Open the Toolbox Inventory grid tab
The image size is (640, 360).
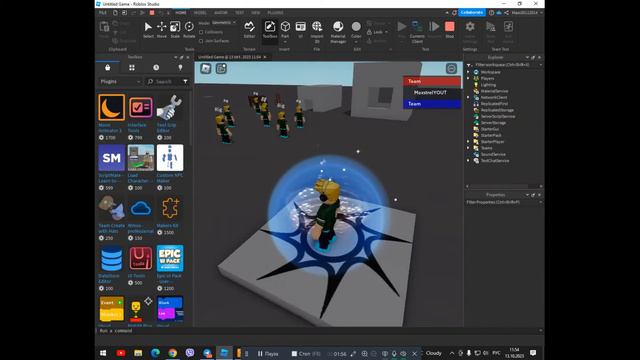(x=132, y=68)
